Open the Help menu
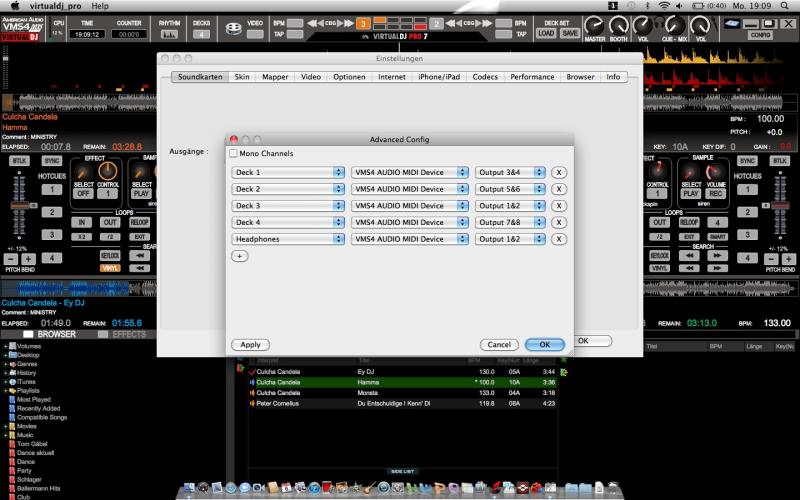Screen dimensions: 800x500 (100, 6)
